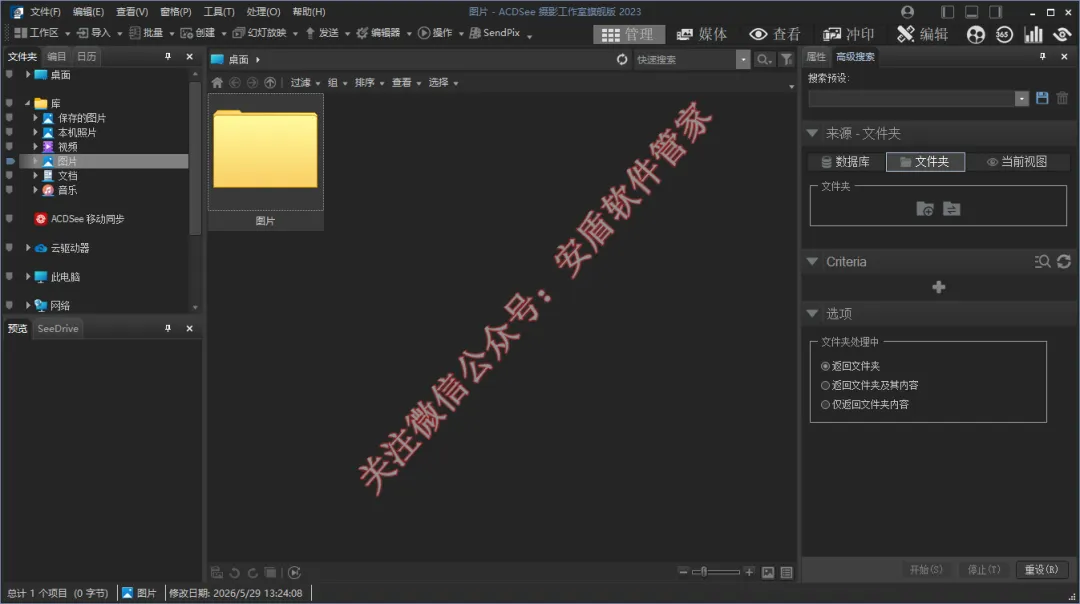Open the 365 mode icon
Screen dimensions: 1080x604
pos(1004,34)
